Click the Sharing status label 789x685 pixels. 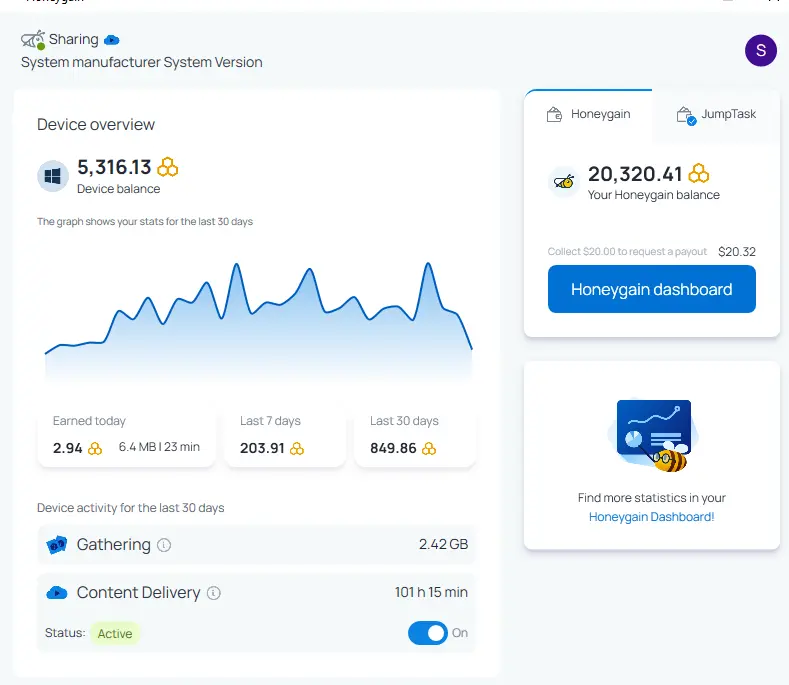tap(73, 40)
